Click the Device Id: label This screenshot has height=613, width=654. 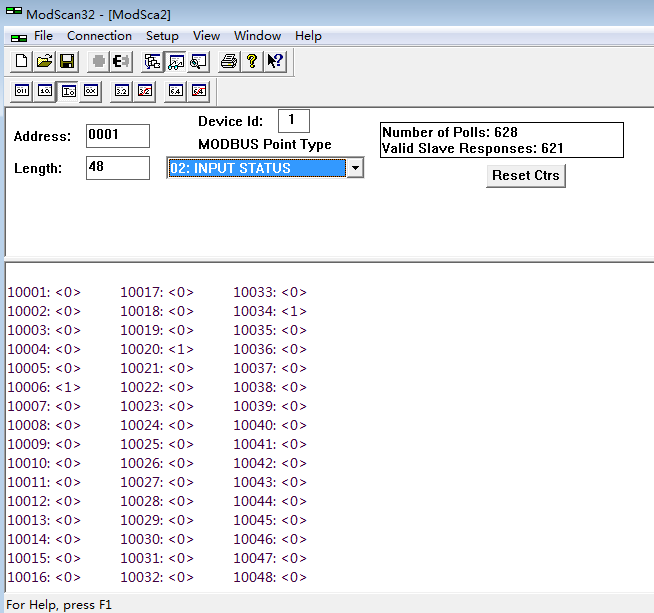[231, 121]
